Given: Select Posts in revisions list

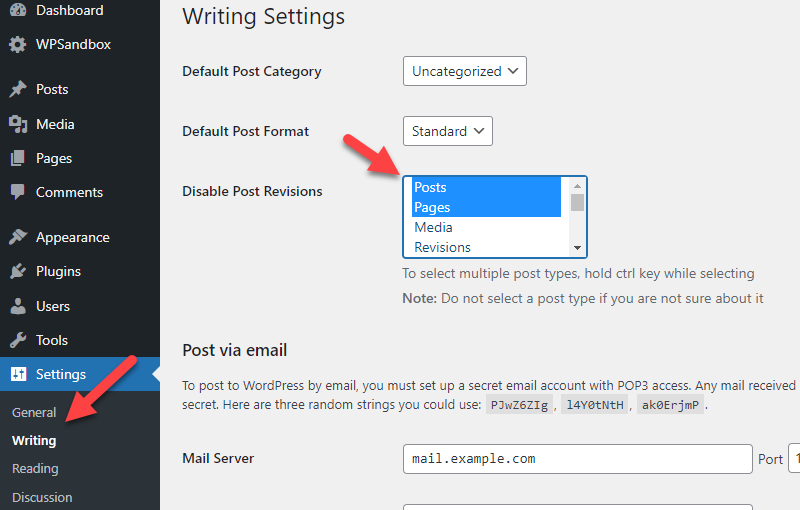Looking at the screenshot, I should (x=486, y=187).
